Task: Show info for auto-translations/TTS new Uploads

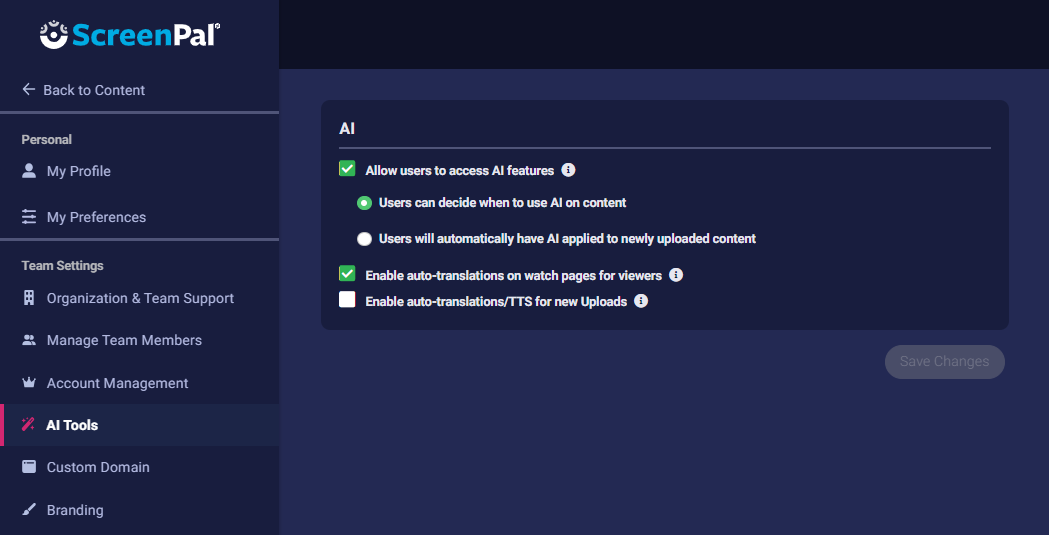Action: coord(641,301)
